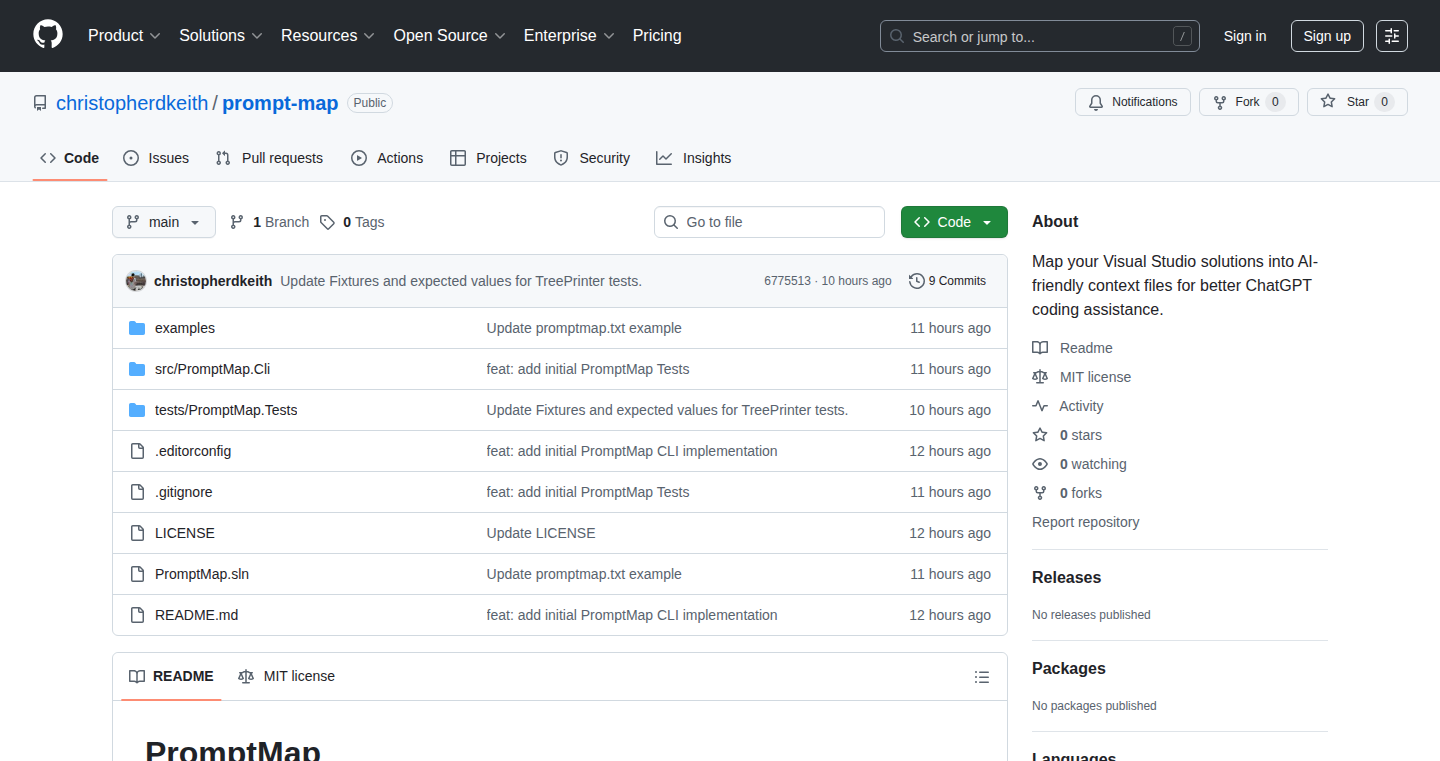Click the src/PromptMap.Cli folder icon
Screen dimensions: 1440x761
[137, 369]
